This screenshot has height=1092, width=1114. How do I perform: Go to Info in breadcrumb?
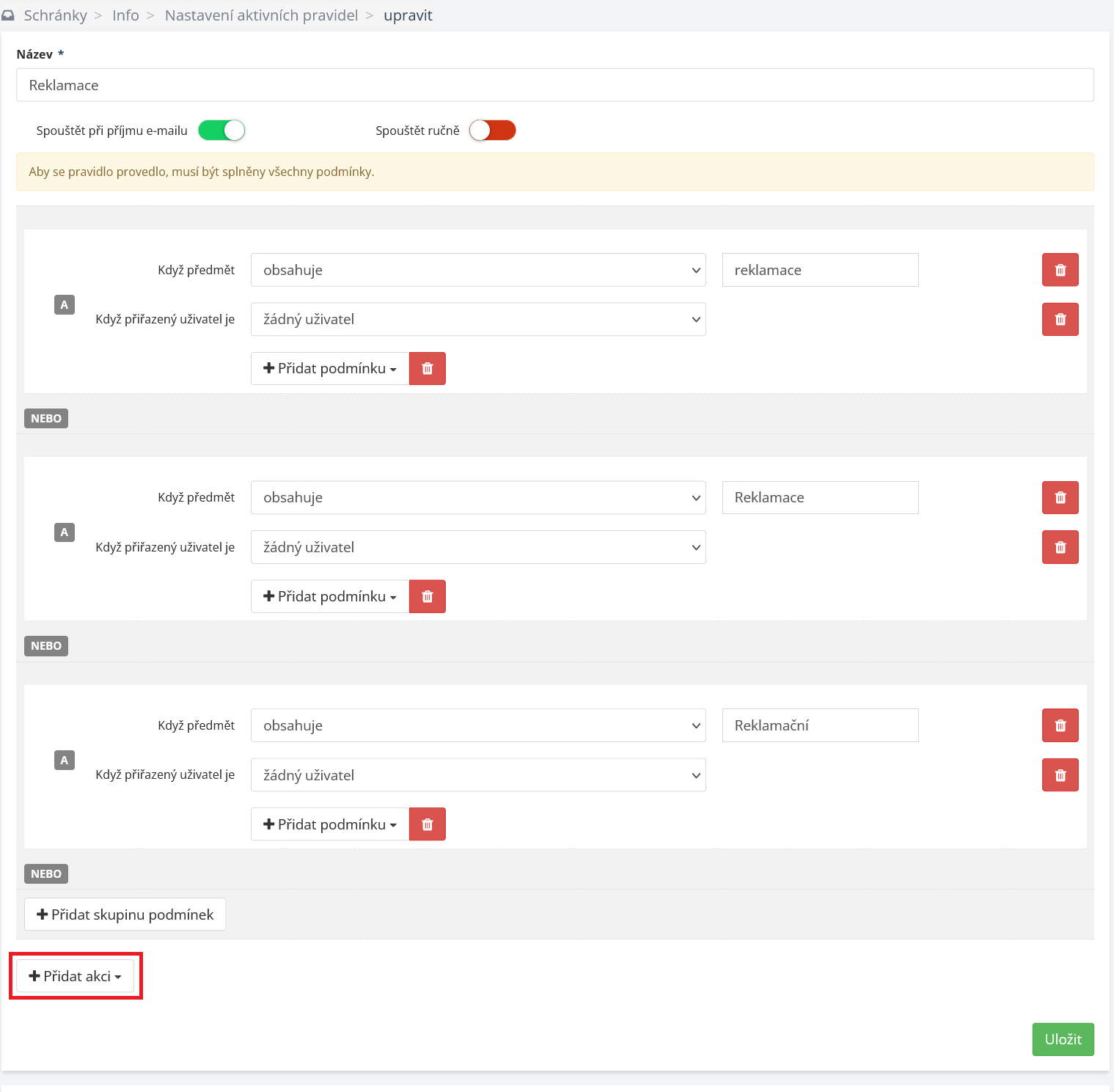(125, 15)
